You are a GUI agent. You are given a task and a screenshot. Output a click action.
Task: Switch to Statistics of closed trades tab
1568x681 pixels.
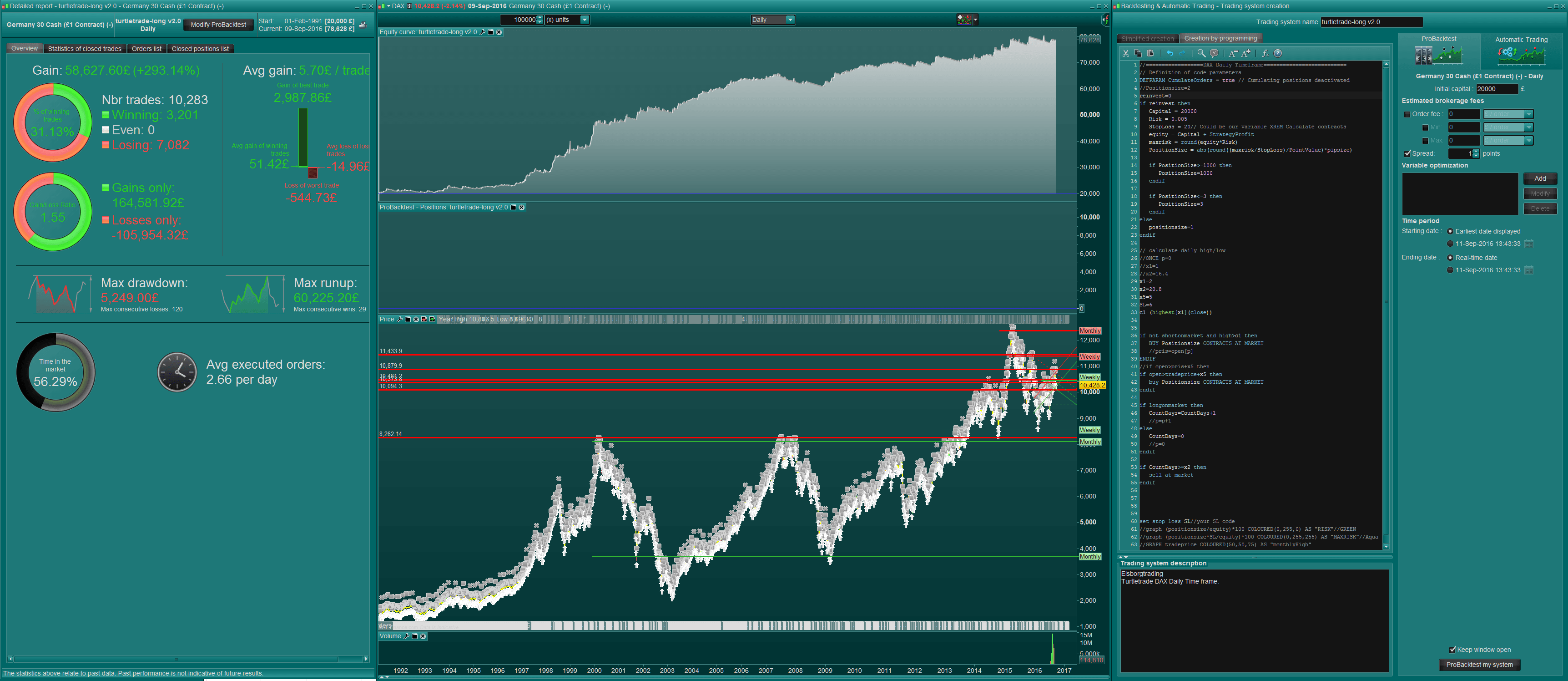(x=85, y=49)
